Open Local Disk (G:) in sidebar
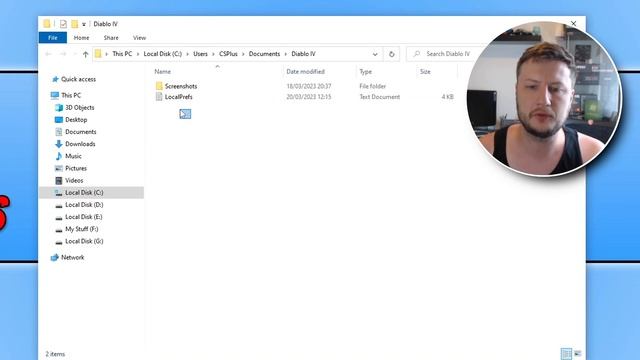The image size is (640, 360). pyautogui.click(x=84, y=241)
